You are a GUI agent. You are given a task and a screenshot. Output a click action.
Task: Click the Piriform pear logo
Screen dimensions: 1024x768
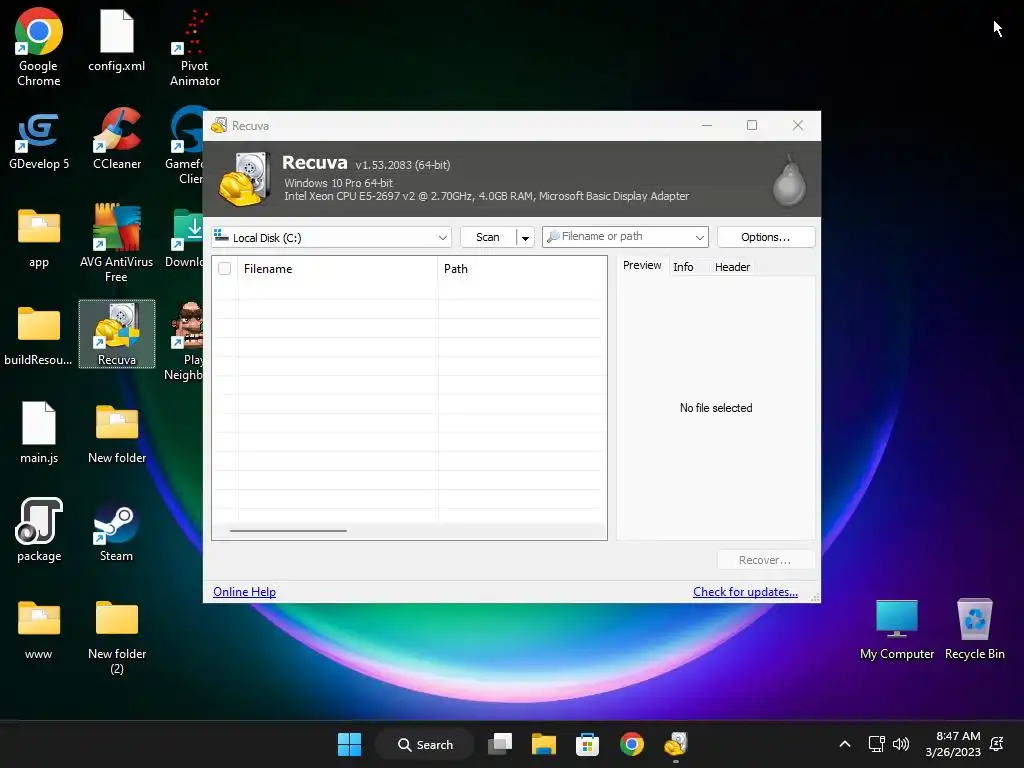pos(789,180)
